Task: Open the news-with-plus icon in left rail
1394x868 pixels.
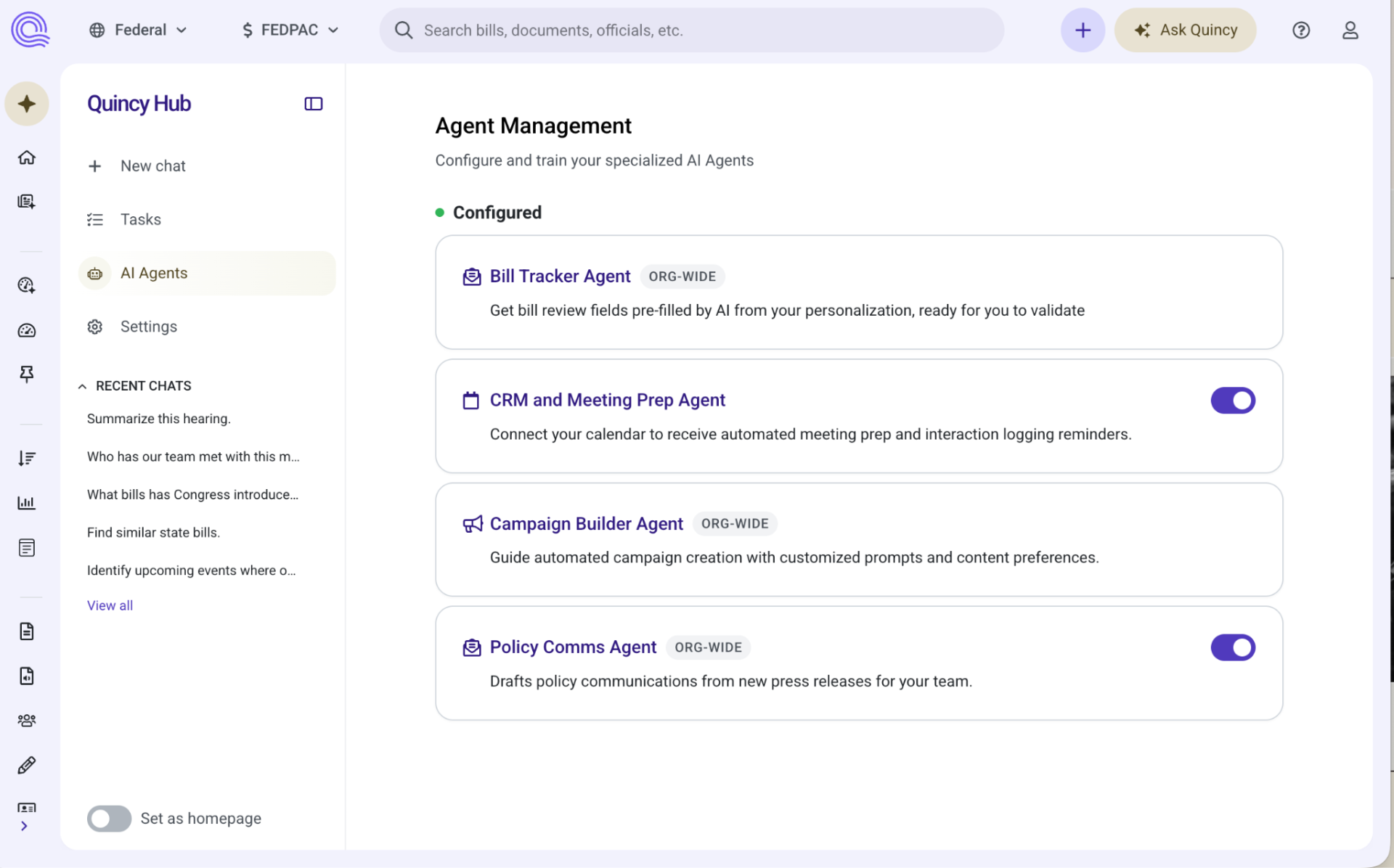Action: (x=27, y=202)
